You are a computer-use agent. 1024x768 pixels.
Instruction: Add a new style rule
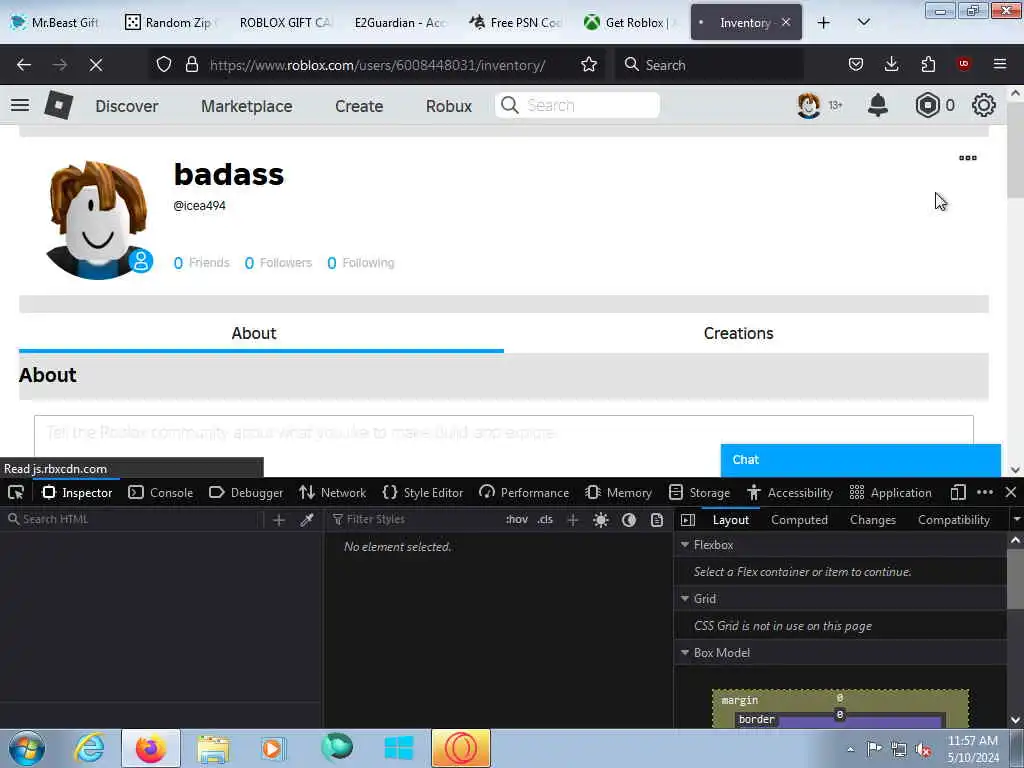coord(573,520)
